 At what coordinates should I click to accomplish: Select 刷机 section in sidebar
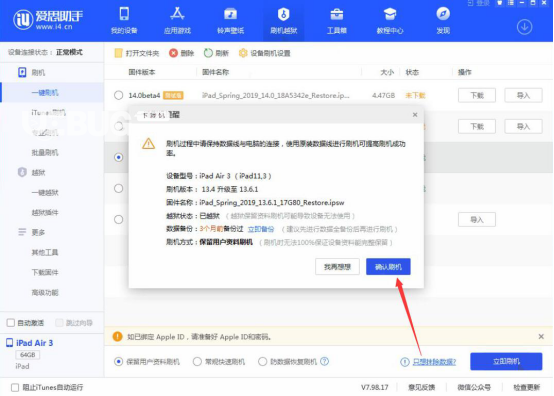coord(38,72)
